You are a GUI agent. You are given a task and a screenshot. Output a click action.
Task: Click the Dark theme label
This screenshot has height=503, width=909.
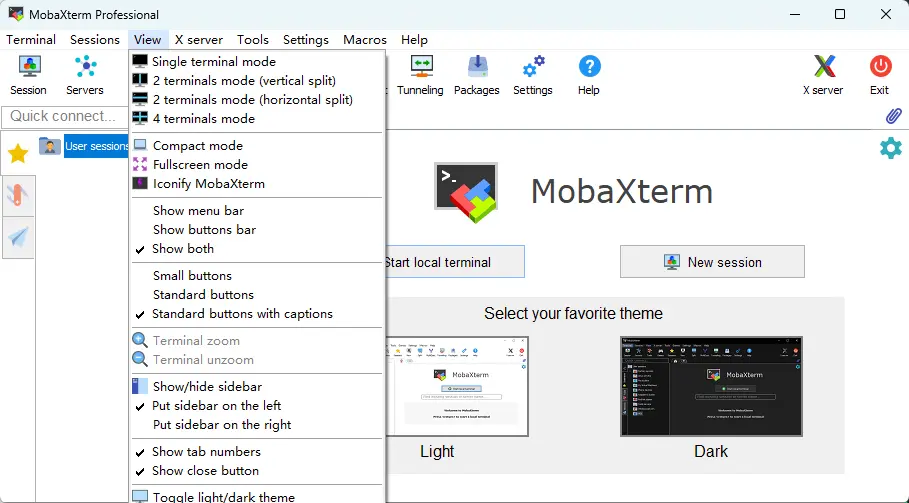(x=711, y=451)
